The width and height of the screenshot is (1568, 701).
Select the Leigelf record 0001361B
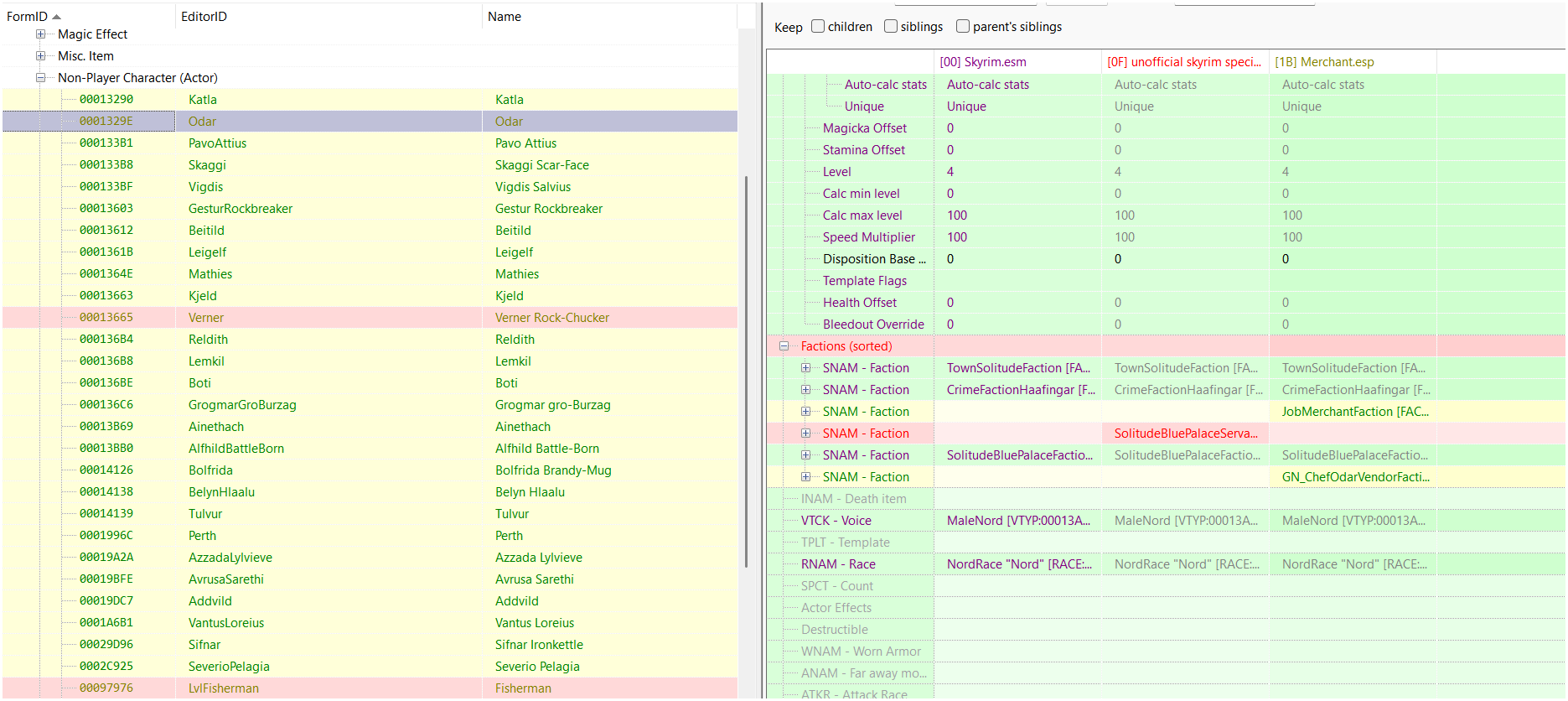coord(370,252)
